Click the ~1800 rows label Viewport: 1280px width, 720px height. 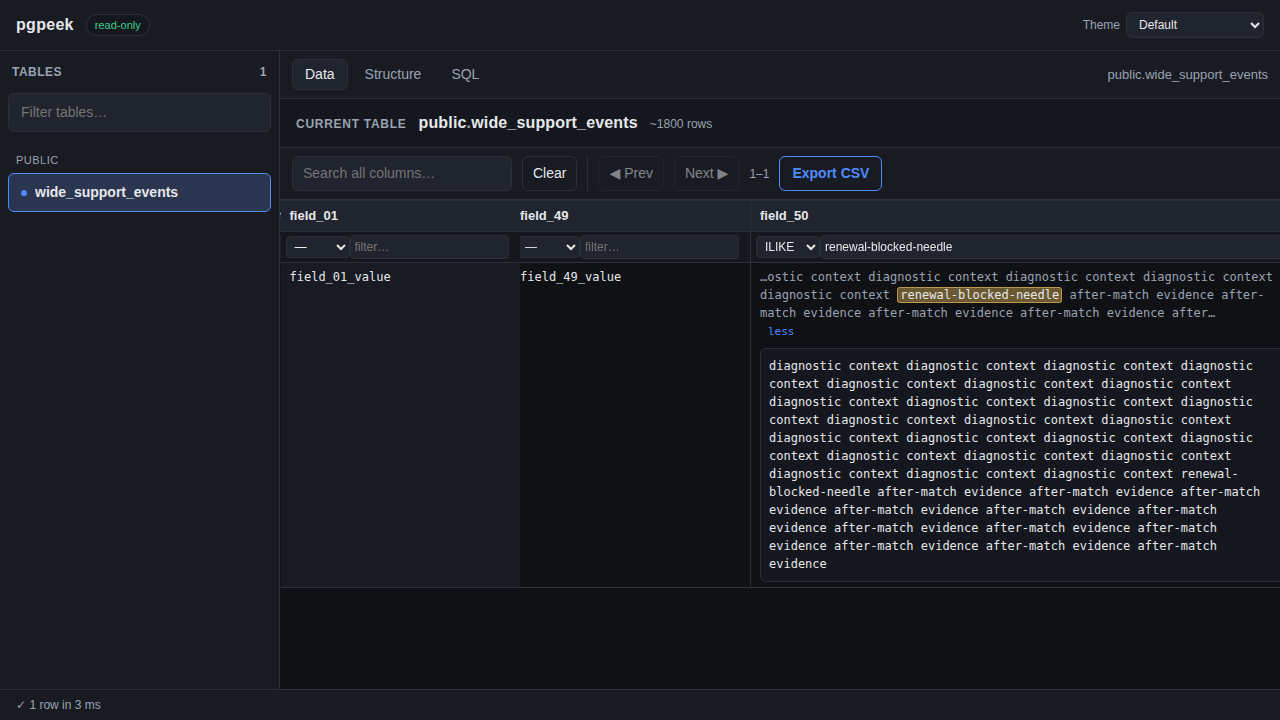tap(681, 124)
